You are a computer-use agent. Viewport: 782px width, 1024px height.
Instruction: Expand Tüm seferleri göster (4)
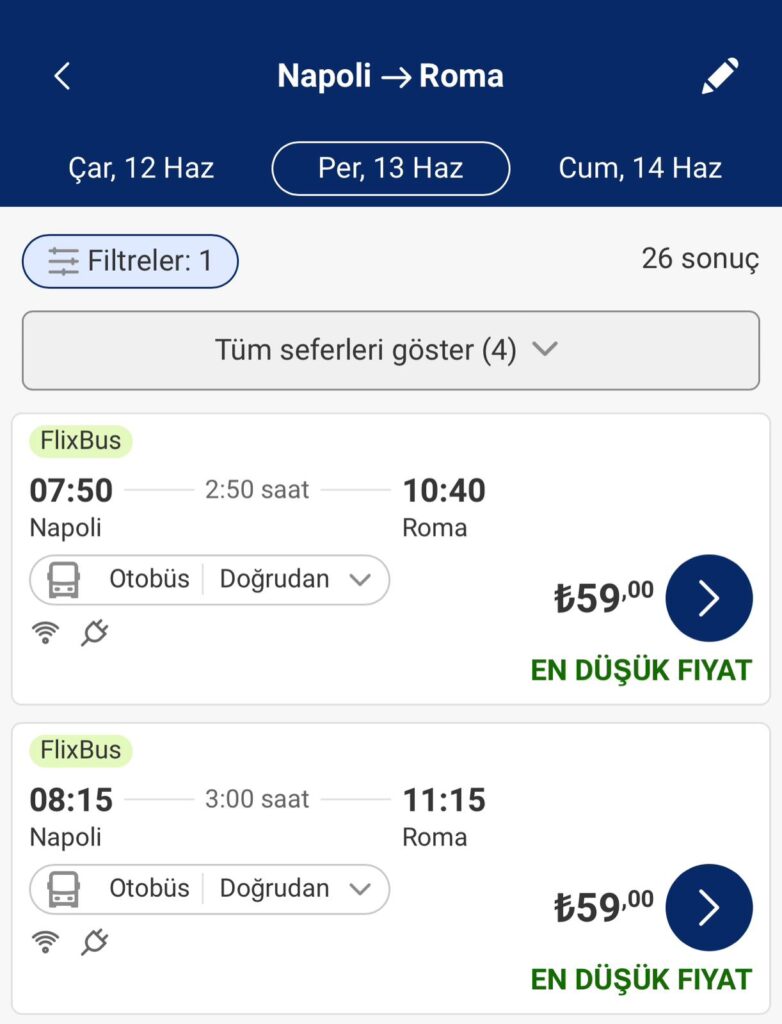[391, 350]
